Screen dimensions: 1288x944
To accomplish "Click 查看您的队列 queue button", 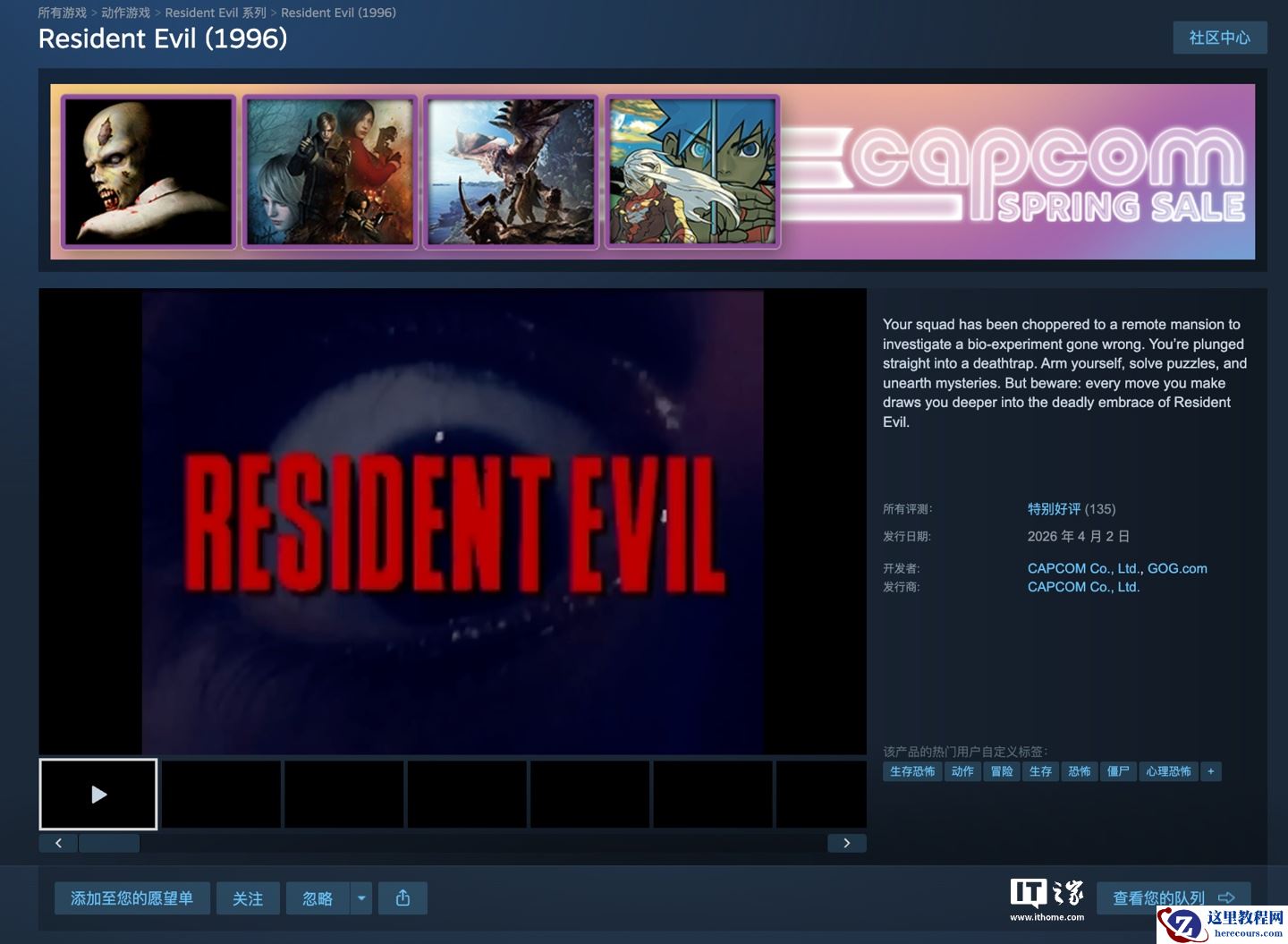I will coord(1174,897).
